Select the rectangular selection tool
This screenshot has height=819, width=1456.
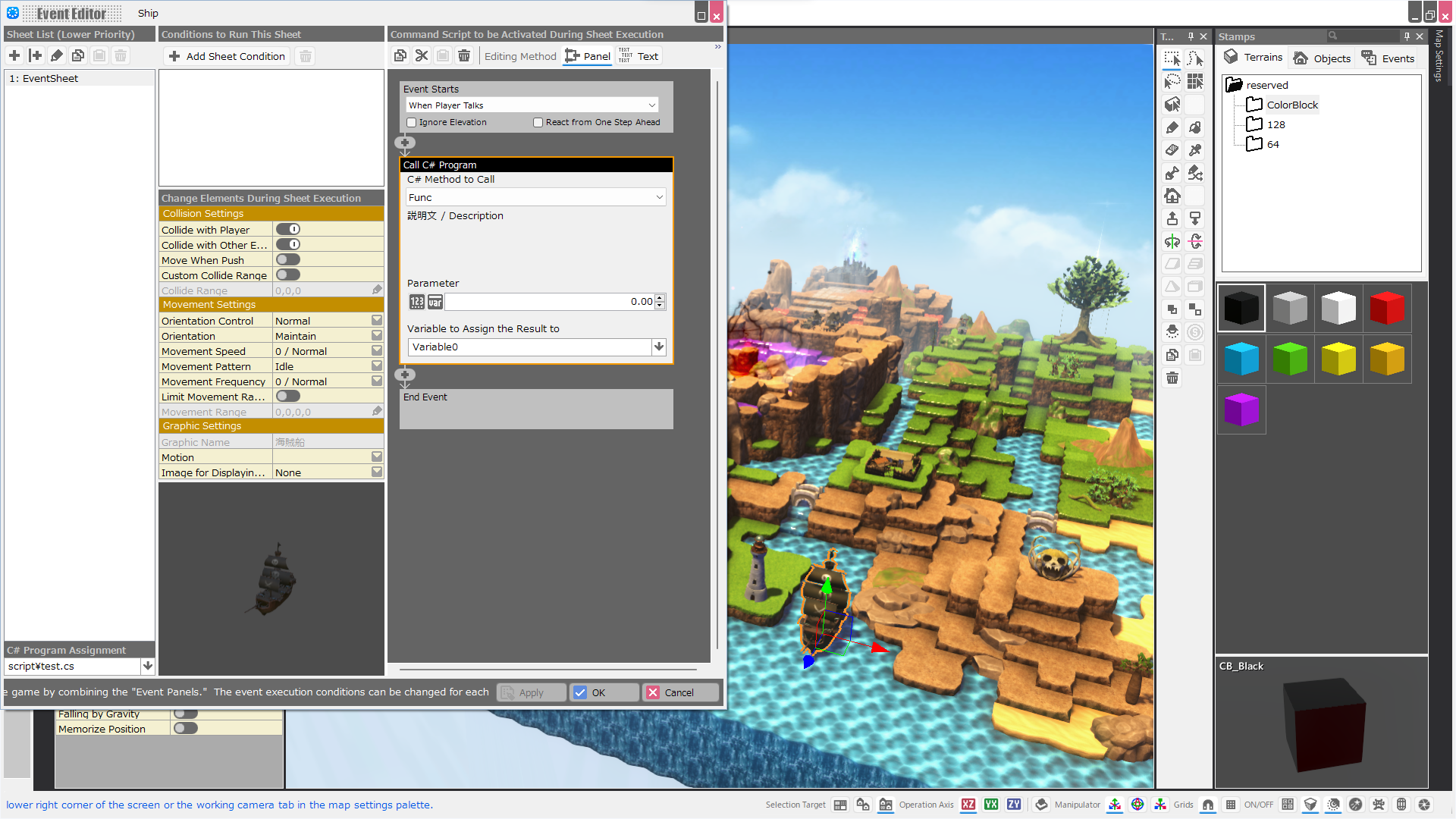1172,58
